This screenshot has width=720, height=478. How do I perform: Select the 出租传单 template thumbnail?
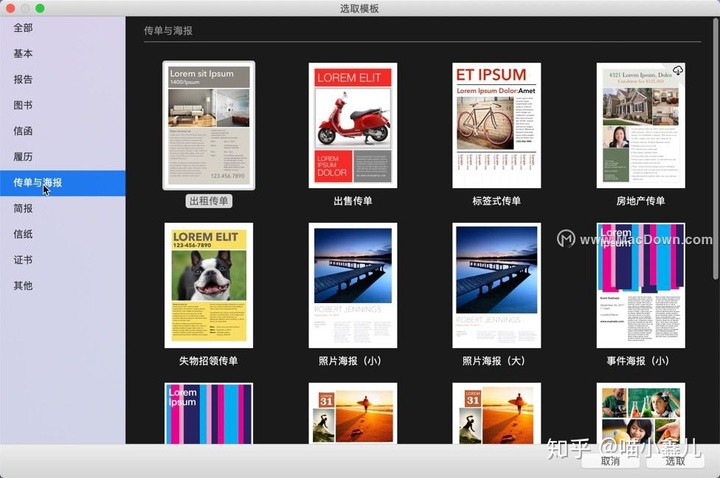click(208, 125)
